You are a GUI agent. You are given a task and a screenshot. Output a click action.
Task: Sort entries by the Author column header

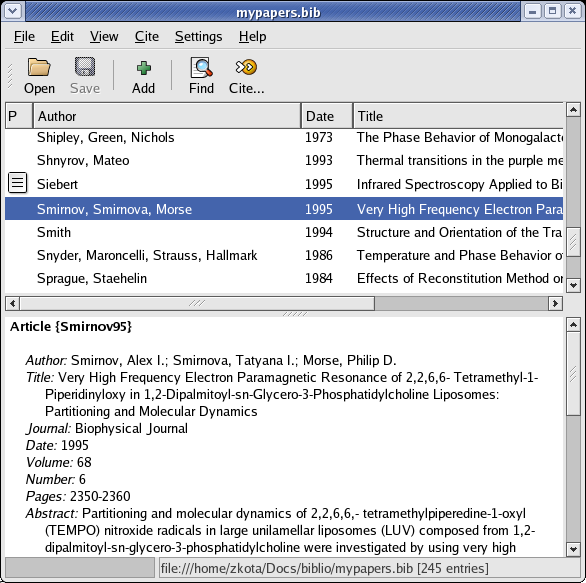(167, 116)
